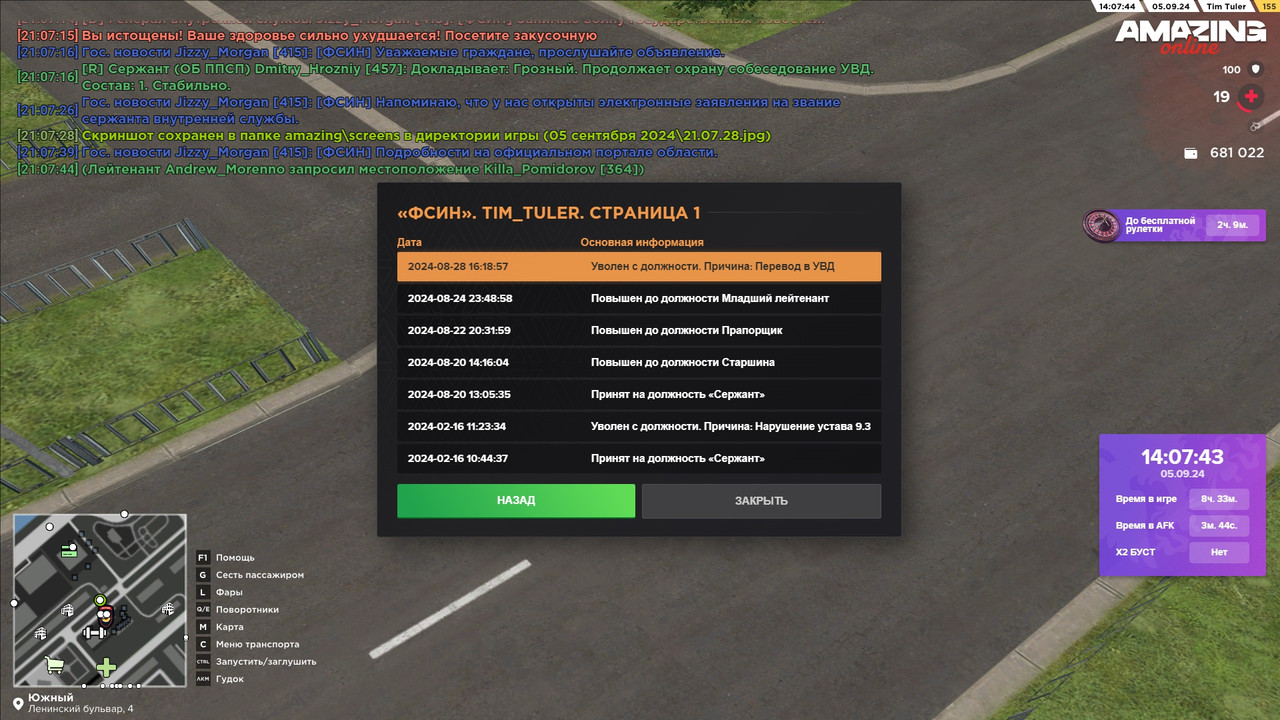Click the G key icon for Сесть пассажиром

coord(203,575)
